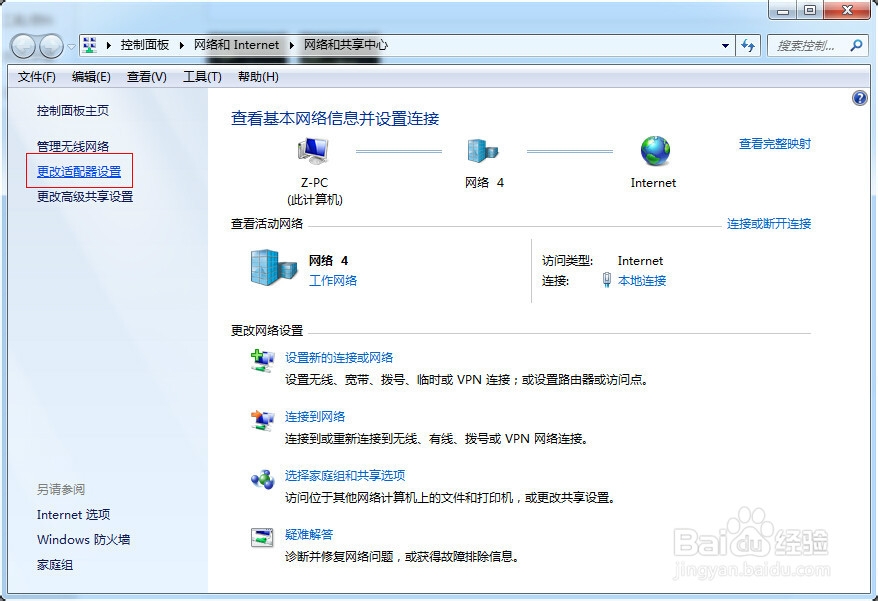The image size is (878, 601).
Task: Click the refresh icon next to address bar
Action: point(749,45)
